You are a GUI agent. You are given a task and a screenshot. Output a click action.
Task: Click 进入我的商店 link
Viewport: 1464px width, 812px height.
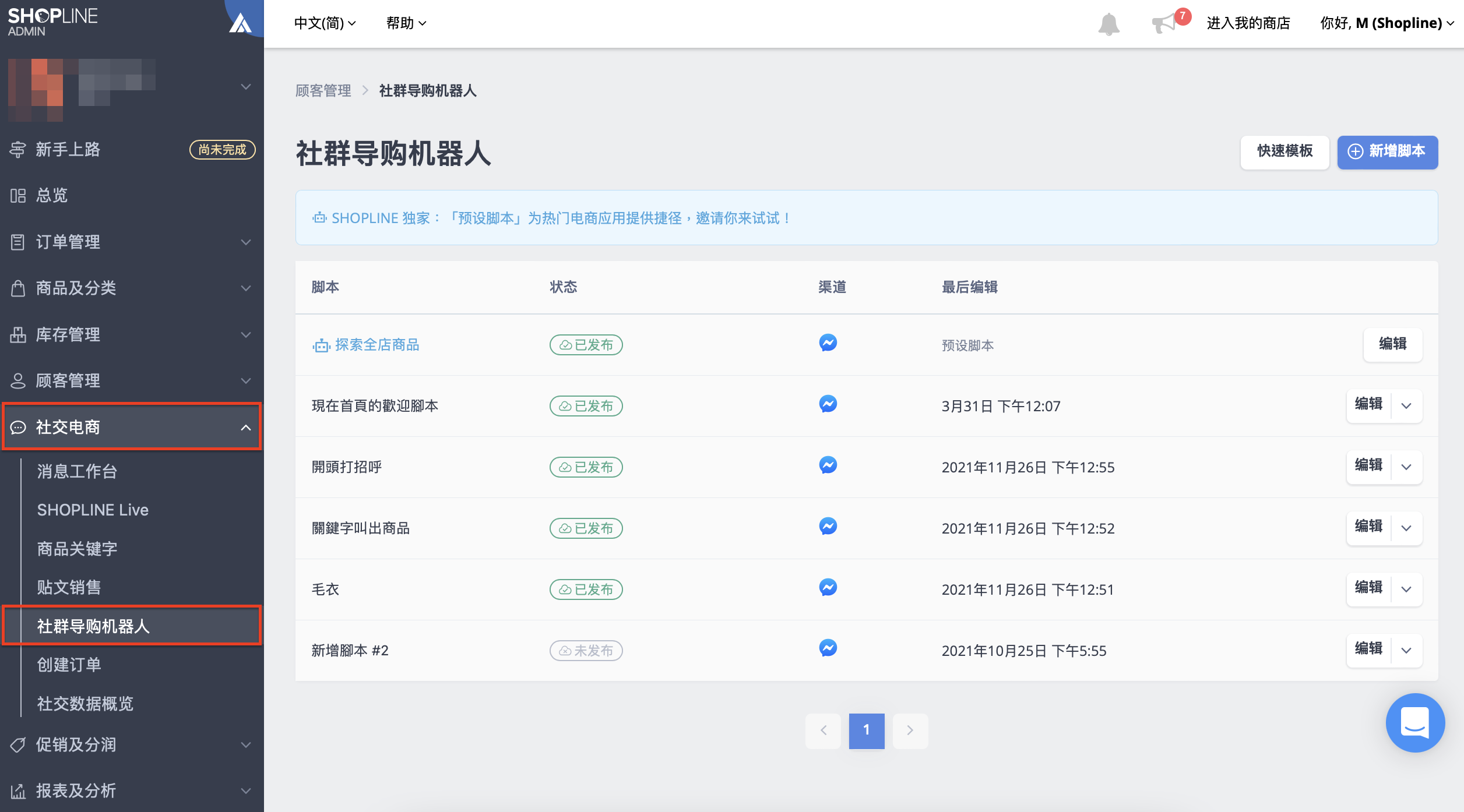tap(1248, 23)
